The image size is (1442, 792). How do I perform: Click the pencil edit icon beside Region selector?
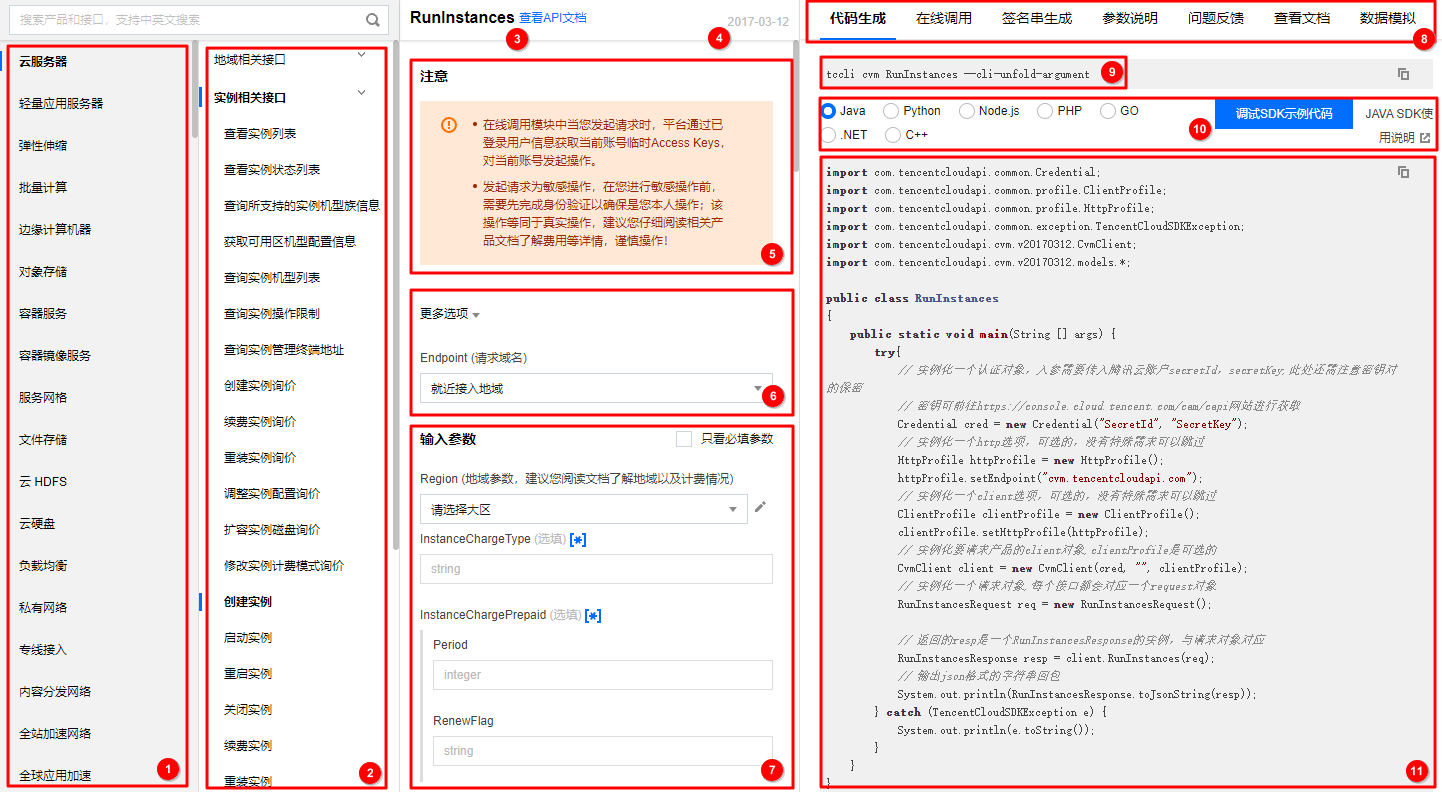(761, 508)
